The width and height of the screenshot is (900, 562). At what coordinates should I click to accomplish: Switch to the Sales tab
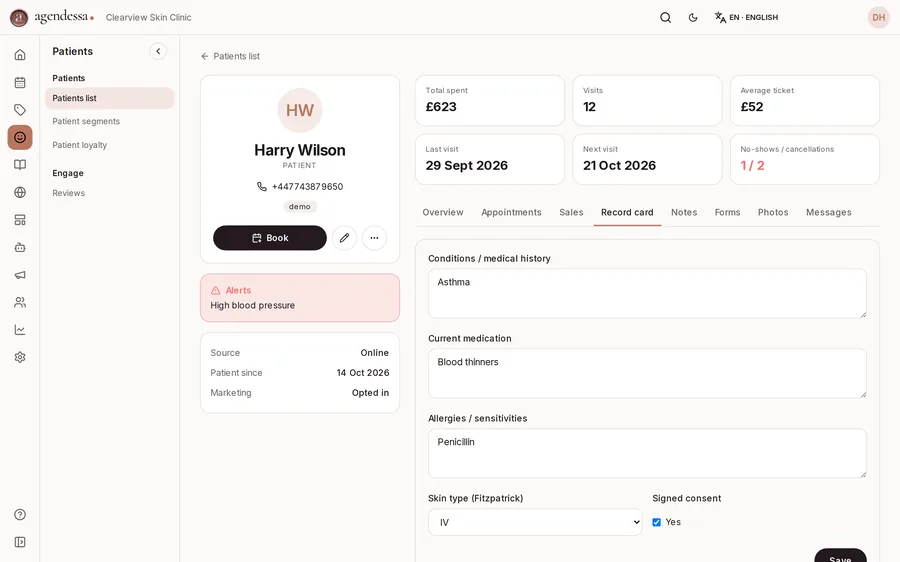pos(571,212)
